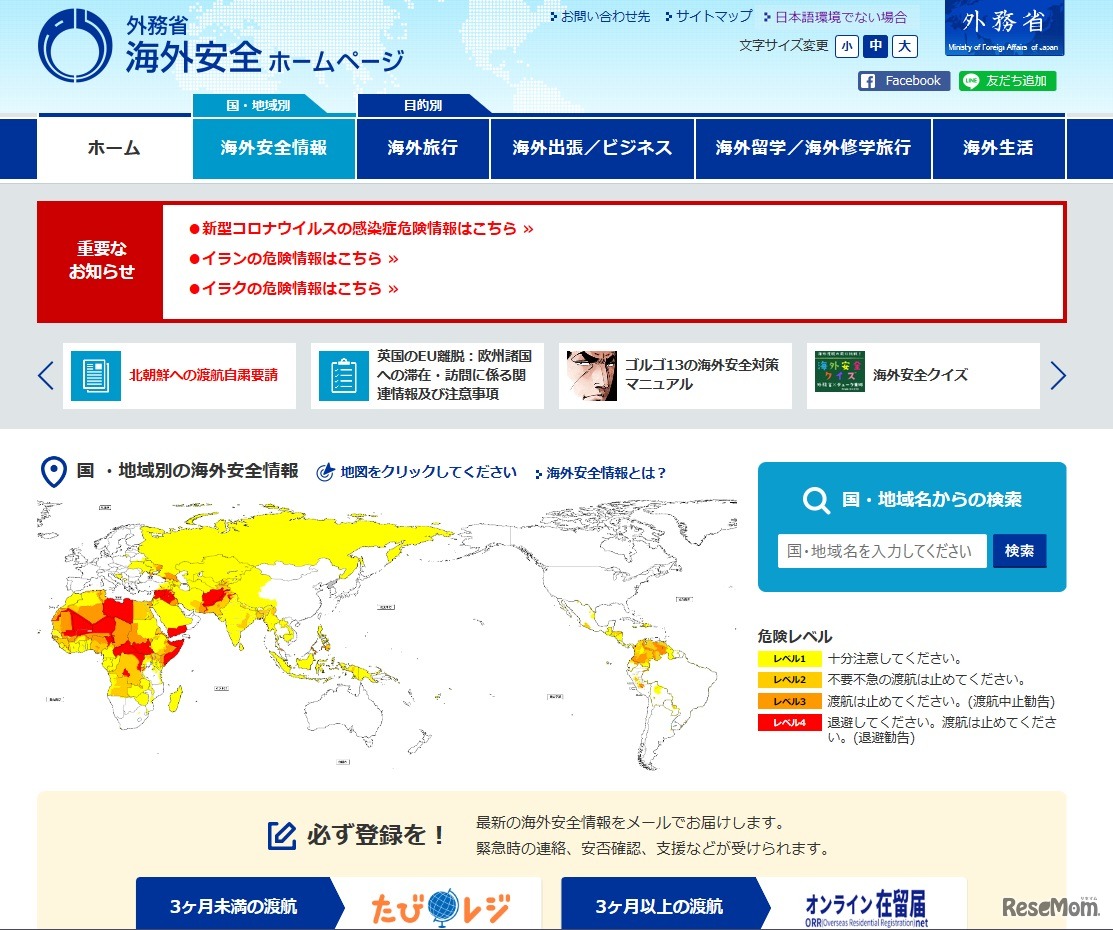
Task: Open the 海外生活 tab
Action: [x=998, y=148]
